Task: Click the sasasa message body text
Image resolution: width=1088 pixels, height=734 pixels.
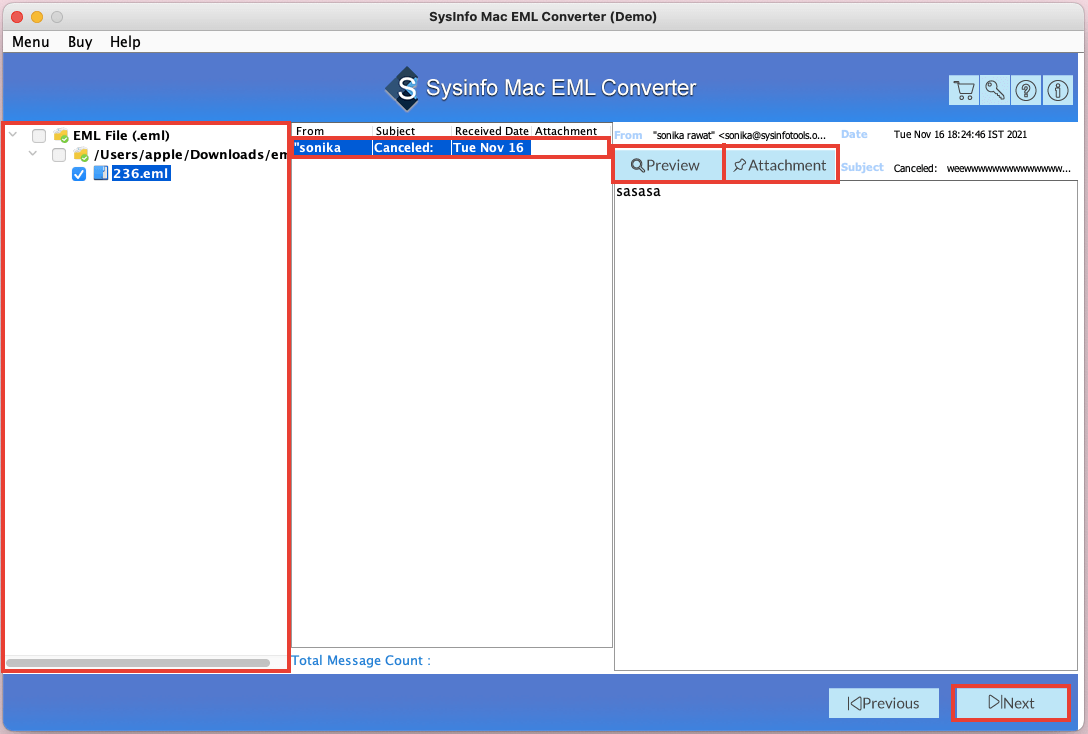Action: tap(638, 191)
